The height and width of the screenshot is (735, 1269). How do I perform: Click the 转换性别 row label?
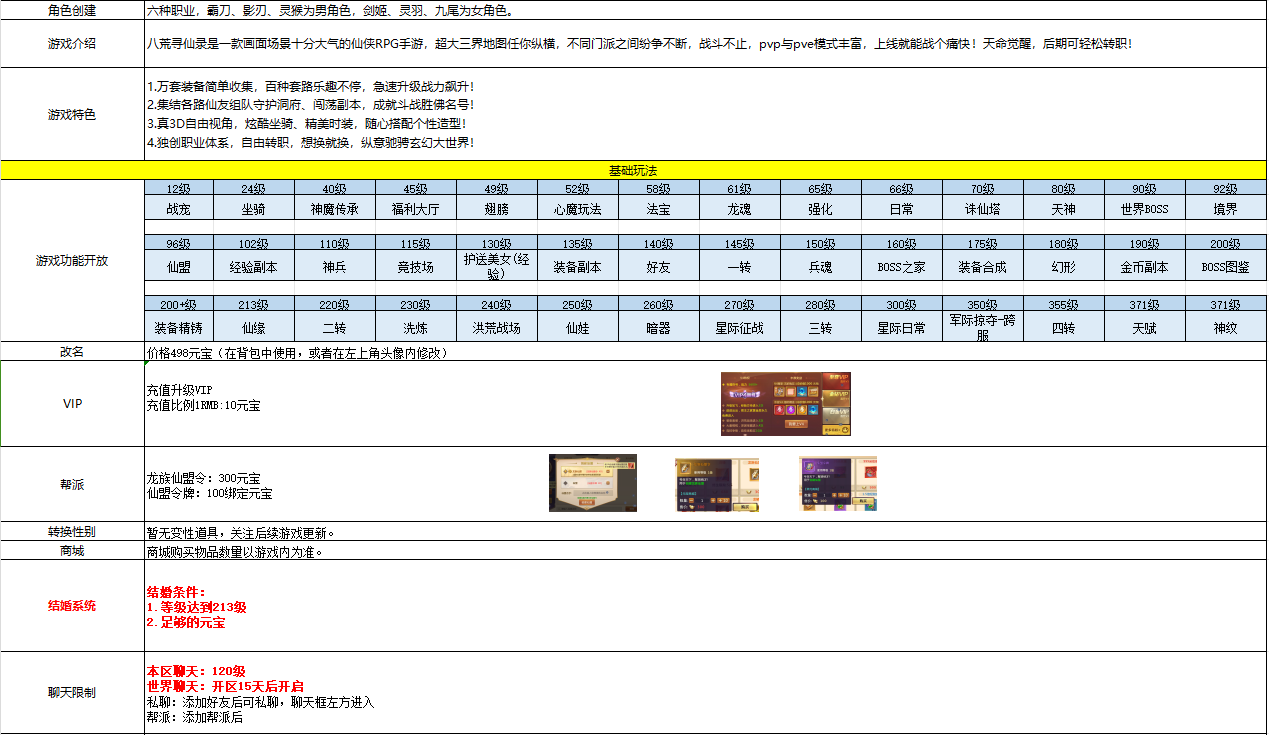[x=72, y=532]
